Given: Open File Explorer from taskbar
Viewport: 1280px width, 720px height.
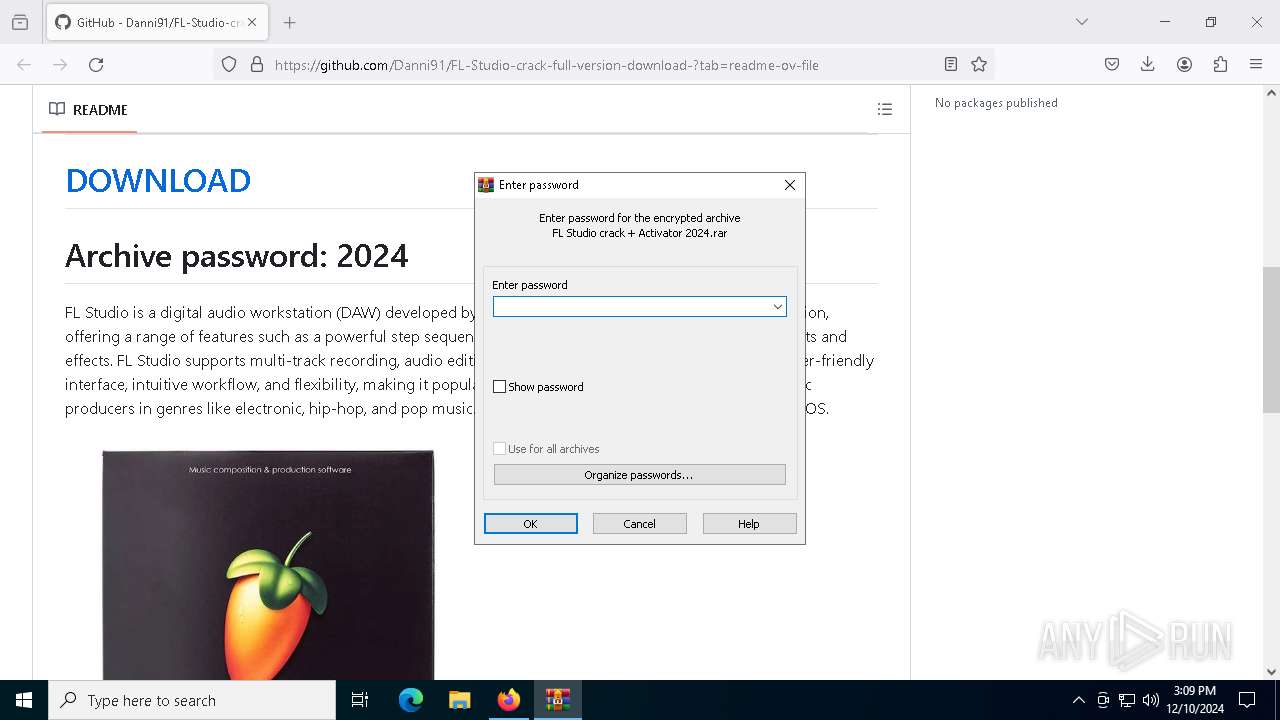Looking at the screenshot, I should pyautogui.click(x=459, y=700).
